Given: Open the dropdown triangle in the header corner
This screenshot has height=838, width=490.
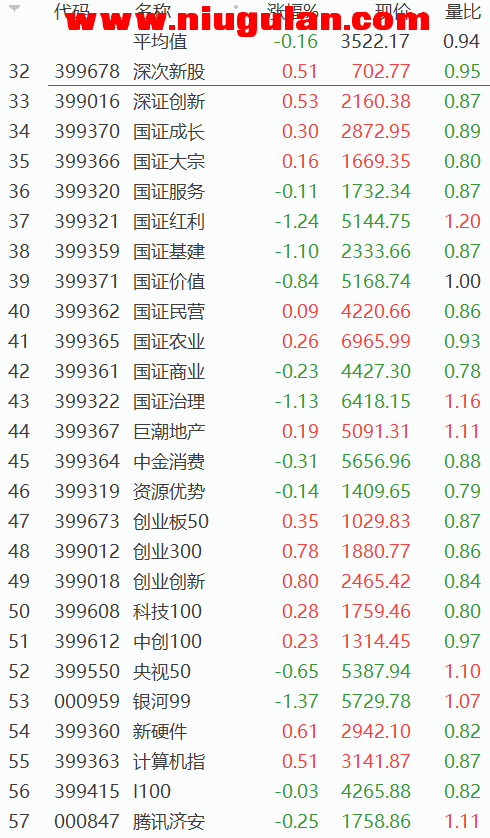Looking at the screenshot, I should pos(14,9).
